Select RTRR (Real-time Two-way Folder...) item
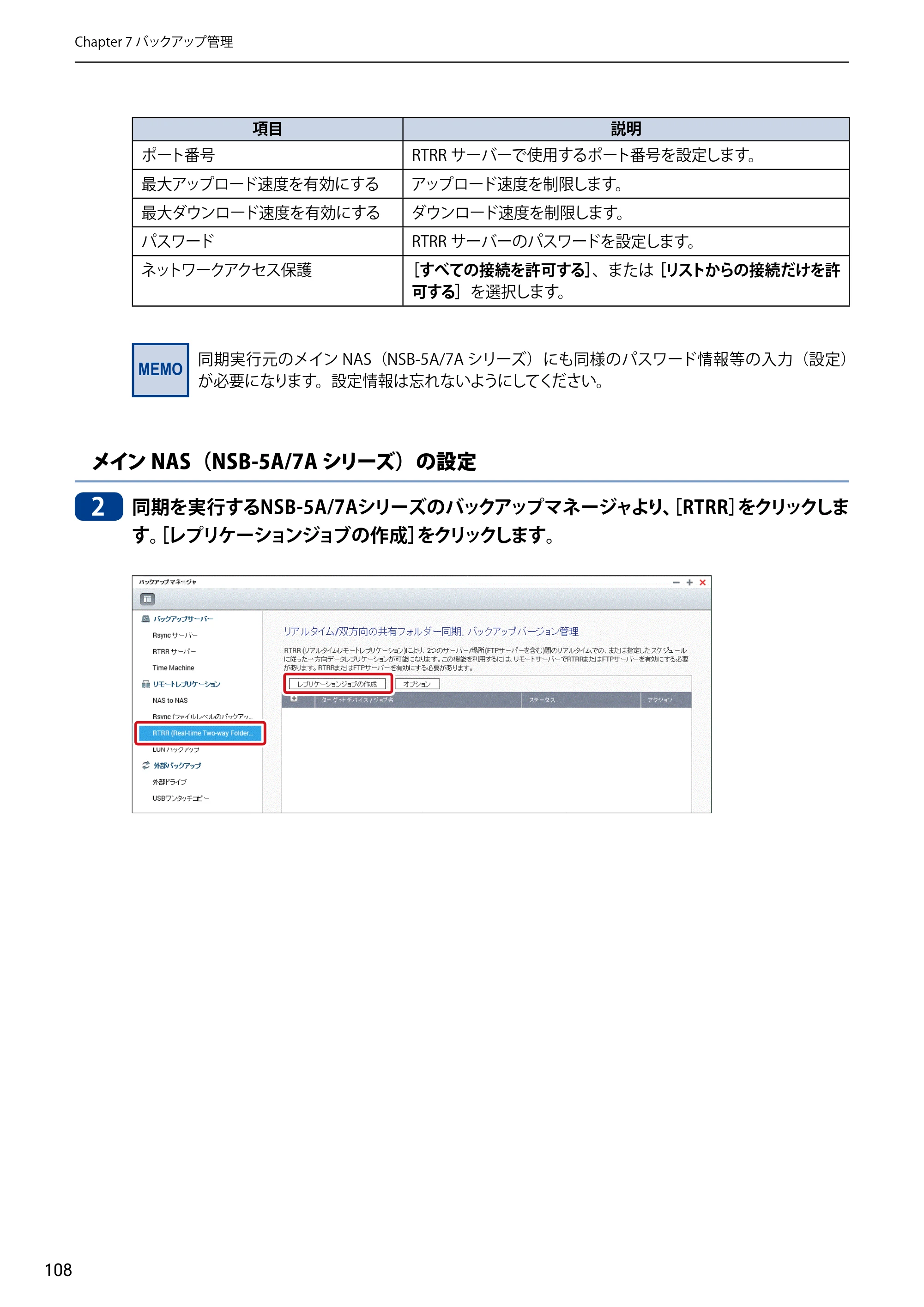Image resolution: width=924 pixels, height=1307 pixels. tap(200, 733)
